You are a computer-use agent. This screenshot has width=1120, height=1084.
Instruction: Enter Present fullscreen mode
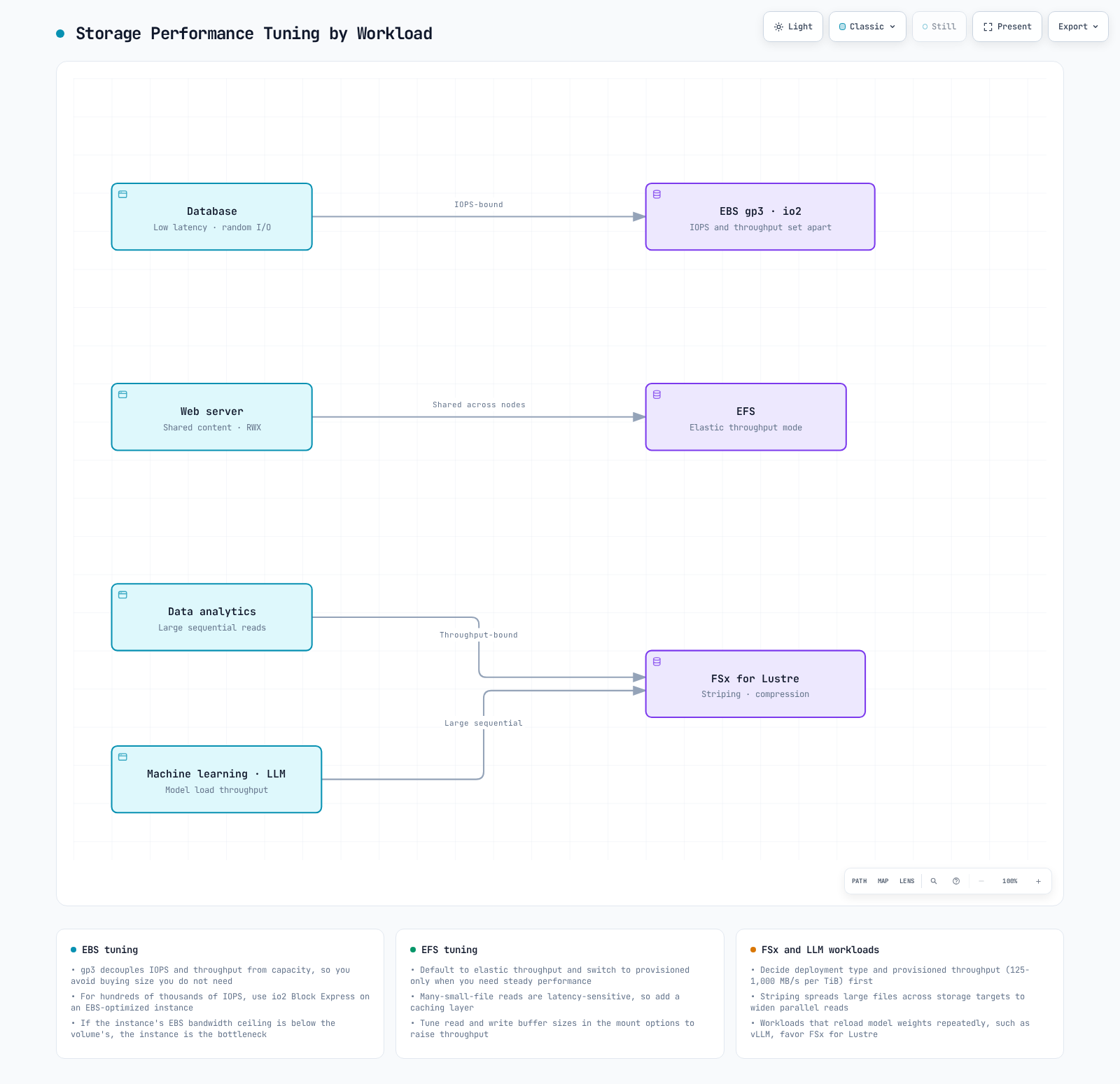coord(1007,27)
